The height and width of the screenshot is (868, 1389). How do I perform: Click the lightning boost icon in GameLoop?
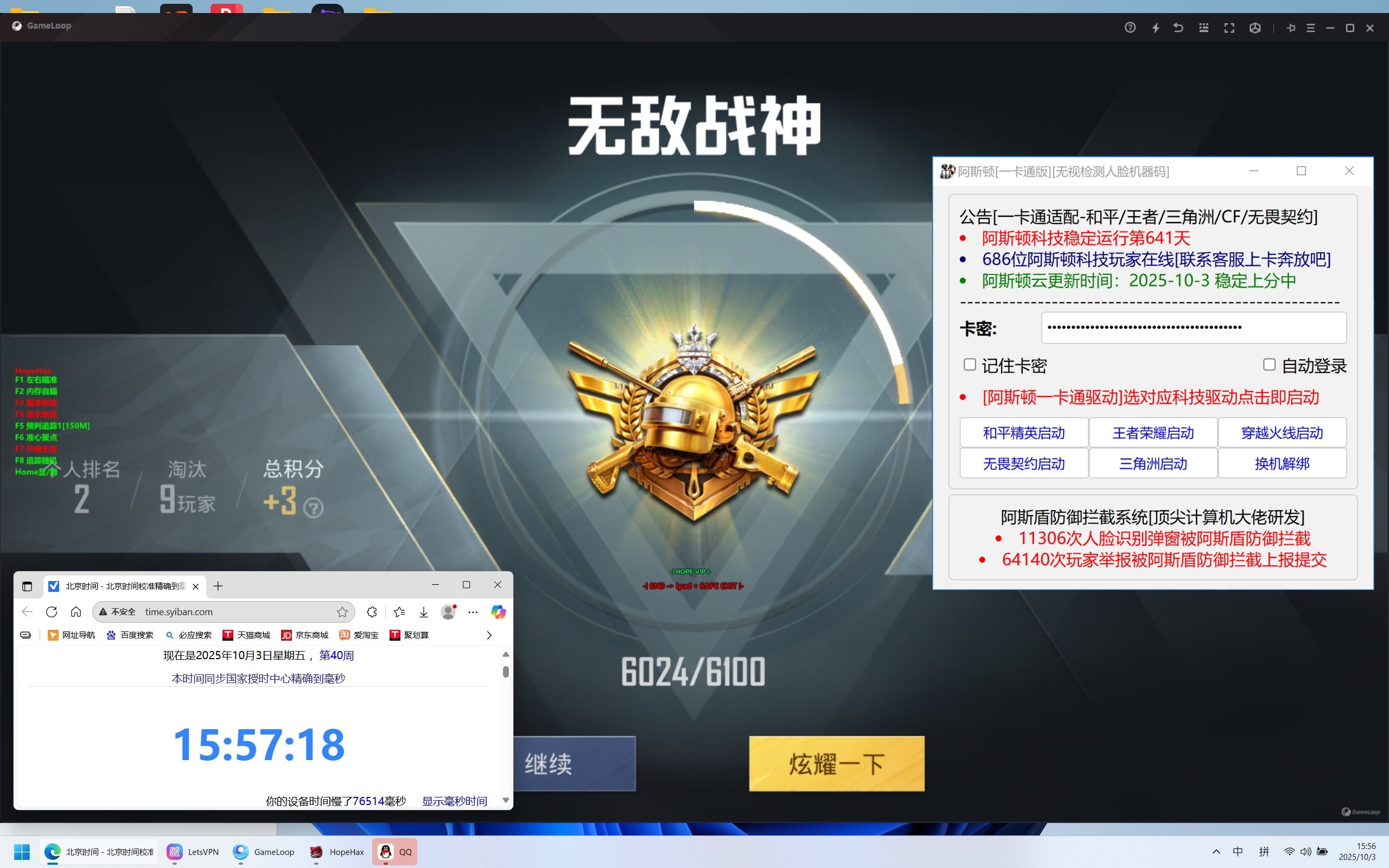(x=1155, y=28)
